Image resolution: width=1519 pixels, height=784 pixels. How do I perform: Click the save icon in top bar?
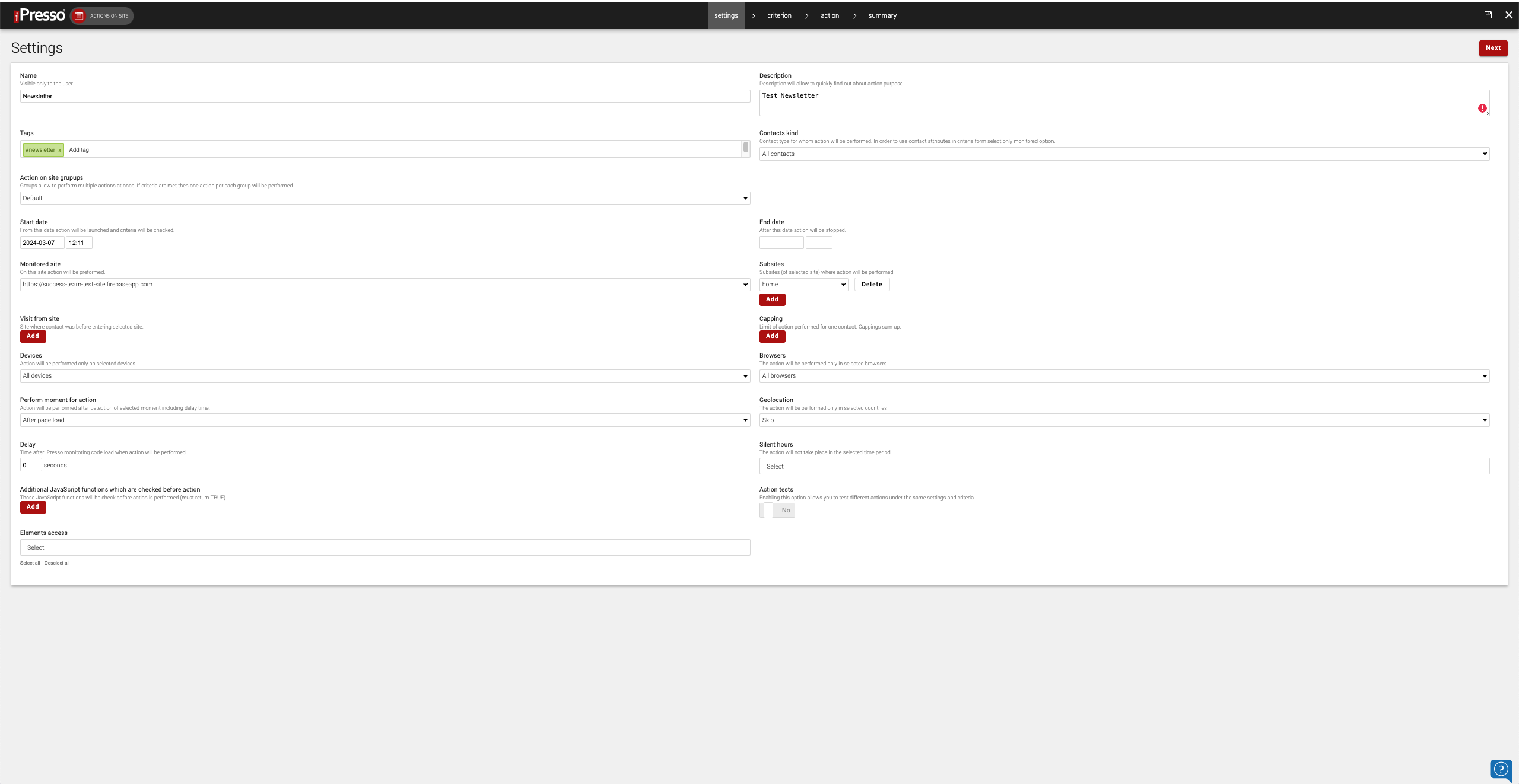coord(1488,15)
